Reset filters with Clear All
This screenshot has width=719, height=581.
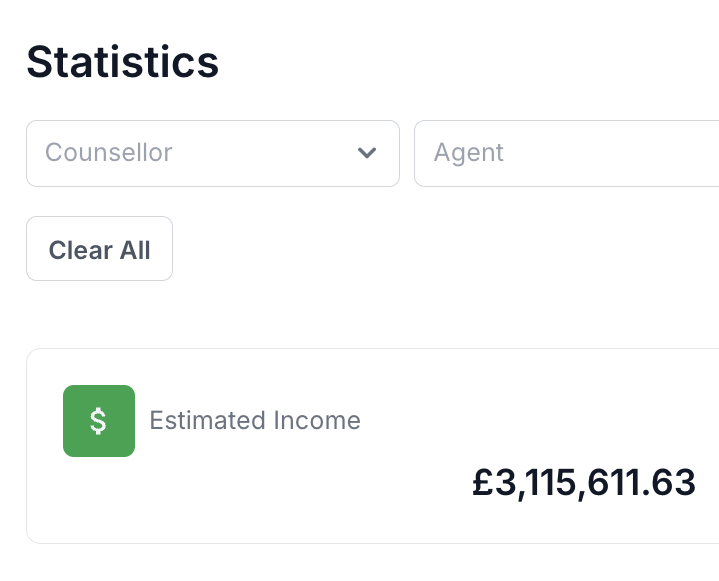click(x=100, y=249)
